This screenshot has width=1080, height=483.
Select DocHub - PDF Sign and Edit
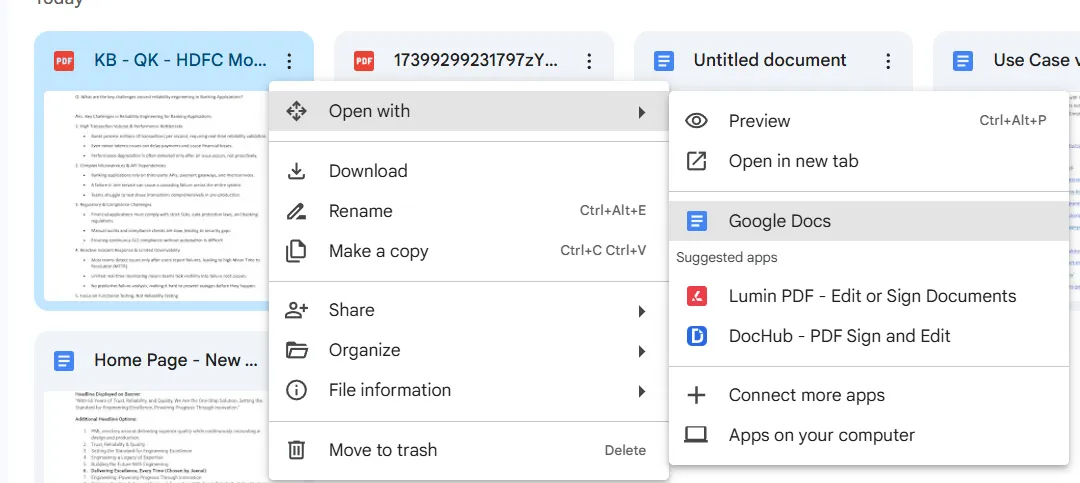(869, 336)
